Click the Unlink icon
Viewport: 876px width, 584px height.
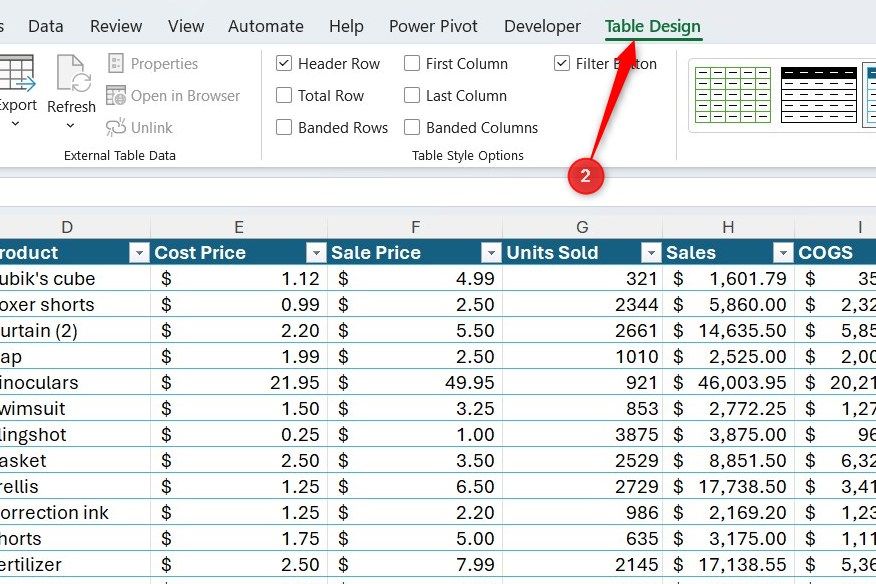point(116,127)
